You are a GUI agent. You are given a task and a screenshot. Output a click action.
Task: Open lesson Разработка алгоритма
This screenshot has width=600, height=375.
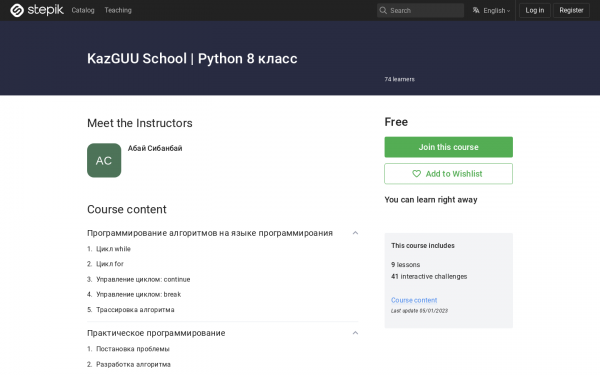[133, 364]
